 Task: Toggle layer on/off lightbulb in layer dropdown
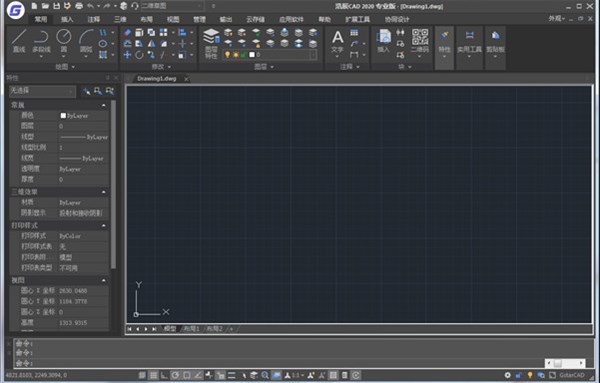pos(227,55)
